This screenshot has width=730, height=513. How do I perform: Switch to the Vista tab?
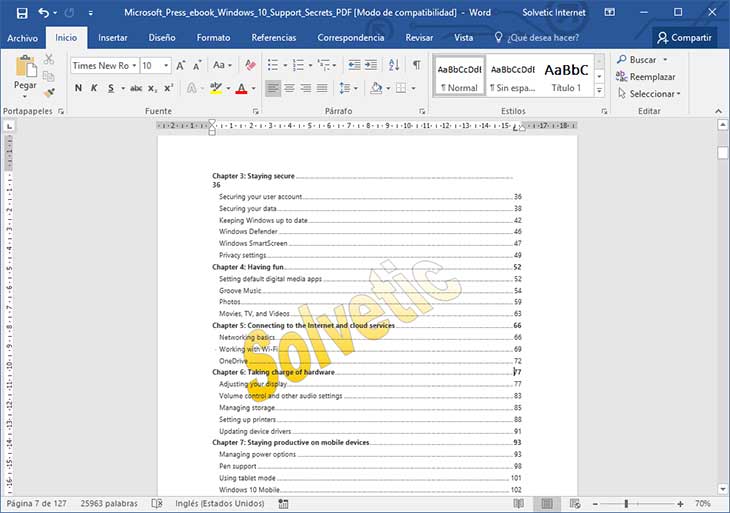pos(463,38)
